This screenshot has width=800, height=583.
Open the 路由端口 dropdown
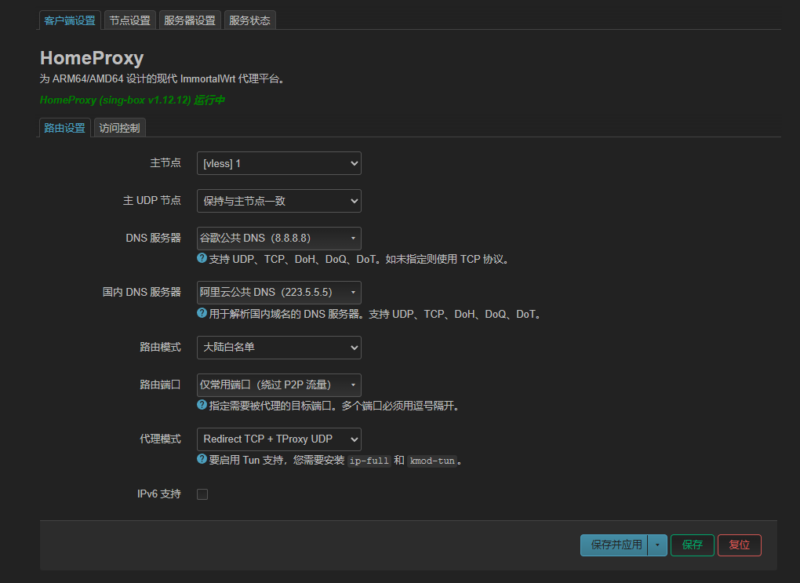click(x=279, y=385)
